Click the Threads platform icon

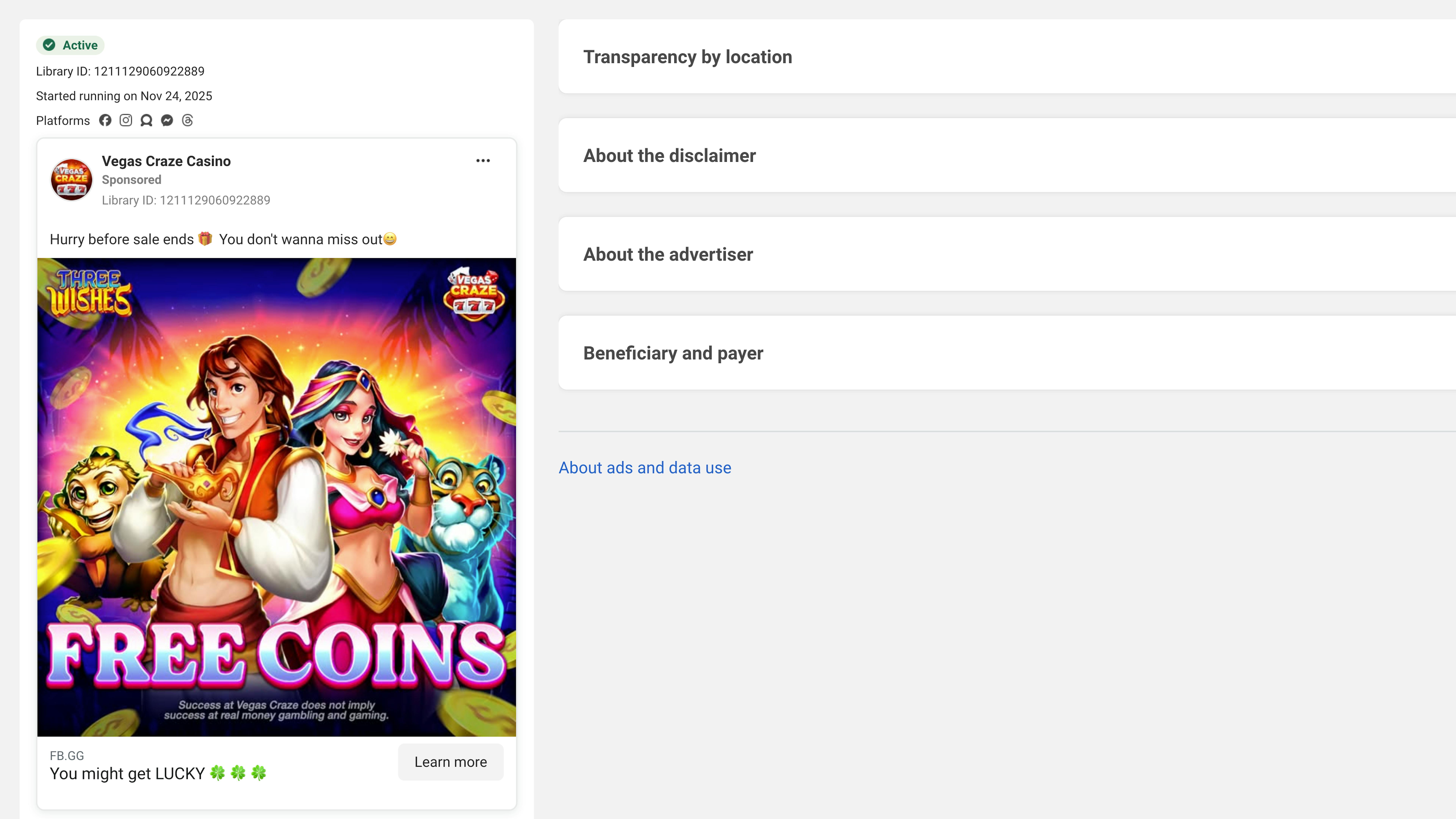coord(188,120)
